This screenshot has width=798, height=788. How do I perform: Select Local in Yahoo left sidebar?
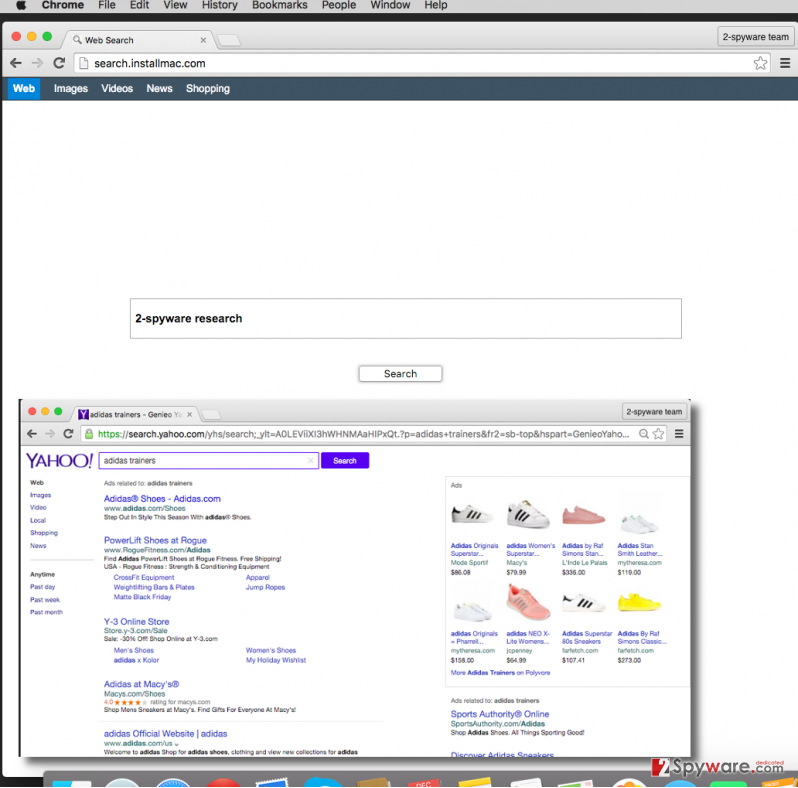click(38, 520)
